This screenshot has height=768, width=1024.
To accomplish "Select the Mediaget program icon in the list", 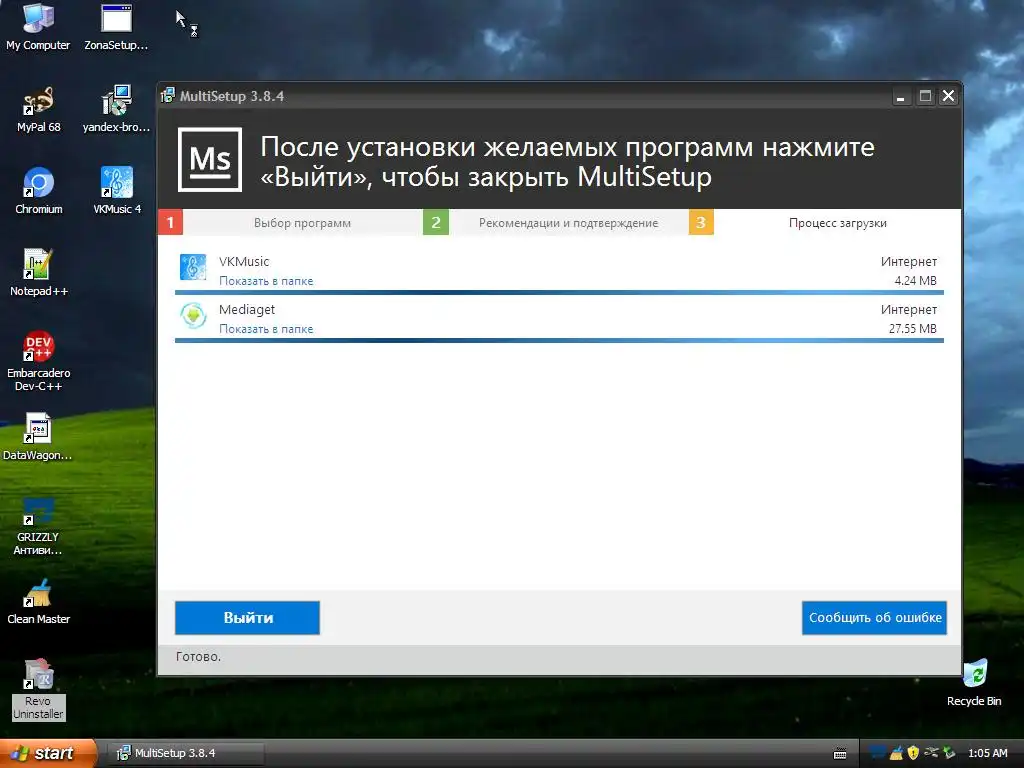I will [193, 315].
